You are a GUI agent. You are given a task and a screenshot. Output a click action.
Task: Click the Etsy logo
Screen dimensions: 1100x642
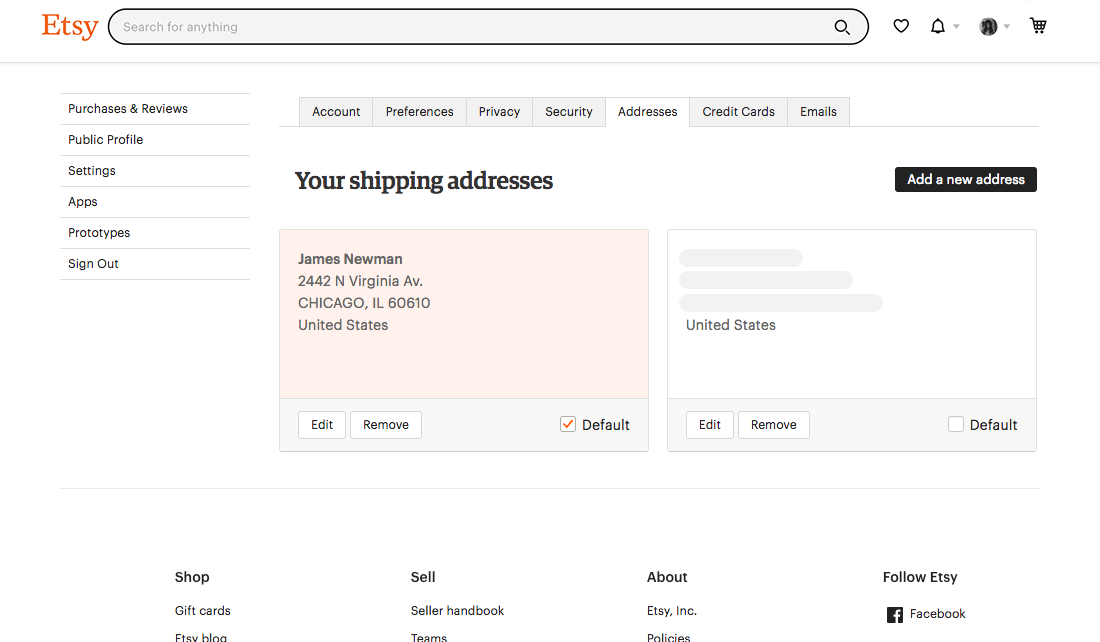[x=69, y=26]
